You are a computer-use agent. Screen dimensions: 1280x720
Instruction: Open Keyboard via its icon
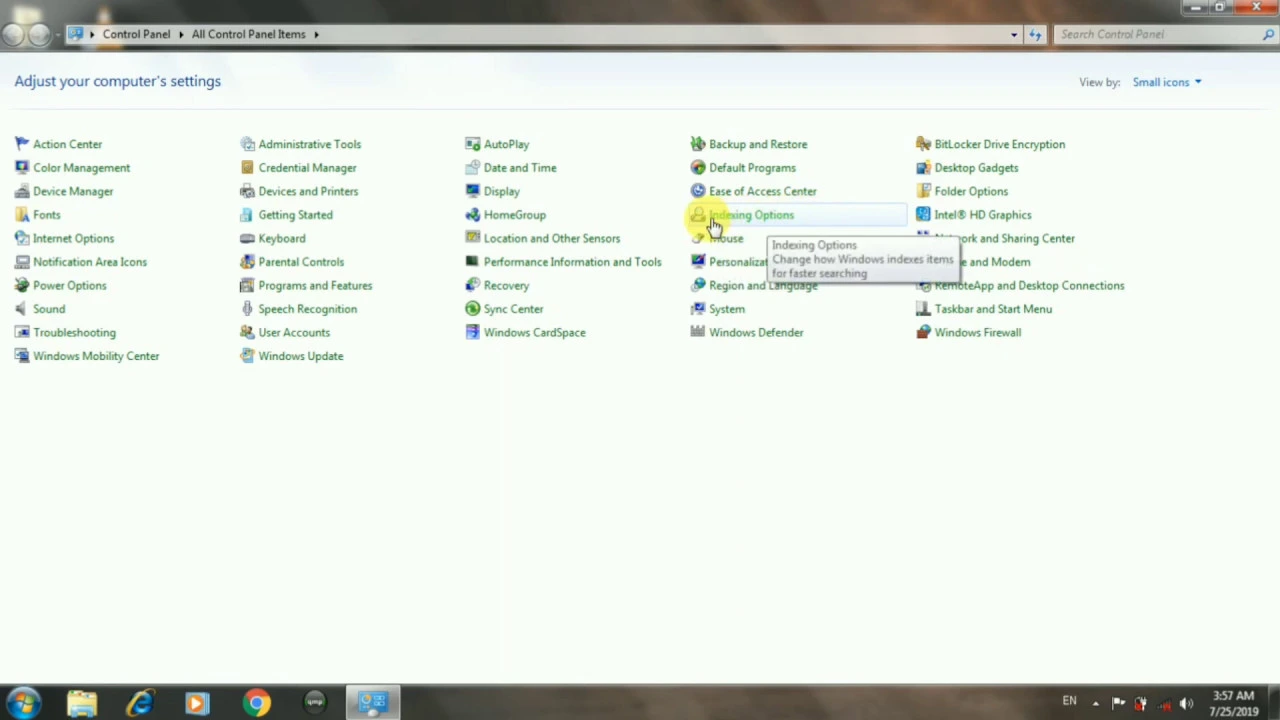pyautogui.click(x=247, y=238)
